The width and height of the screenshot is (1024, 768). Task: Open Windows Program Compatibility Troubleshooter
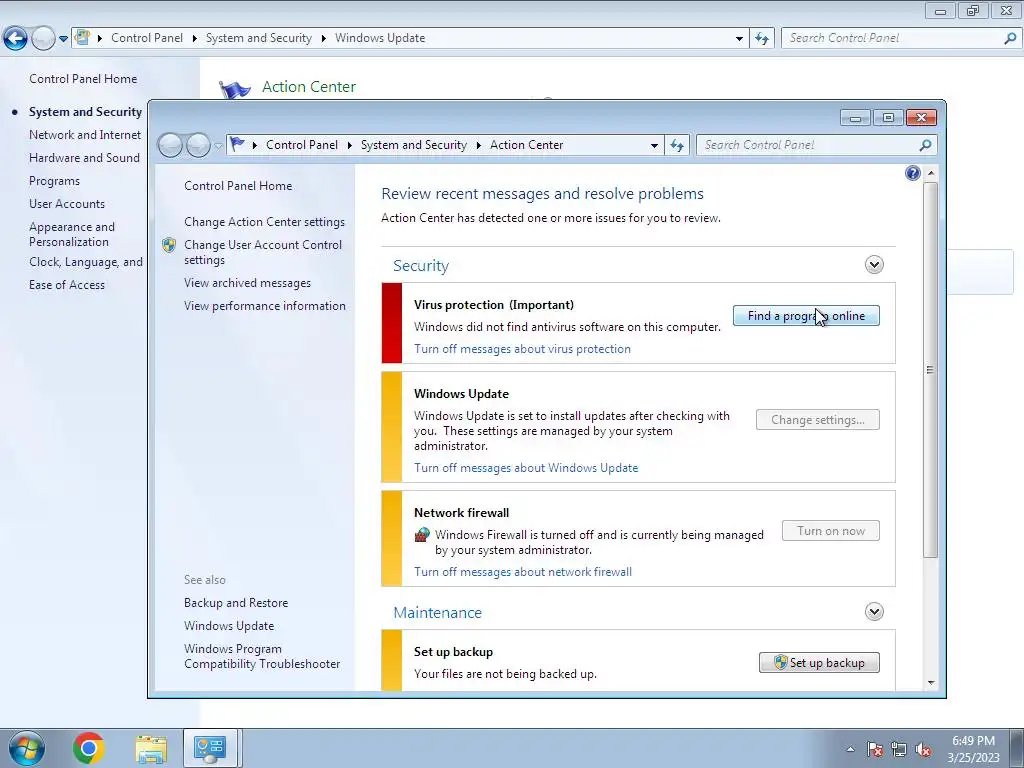click(x=262, y=656)
